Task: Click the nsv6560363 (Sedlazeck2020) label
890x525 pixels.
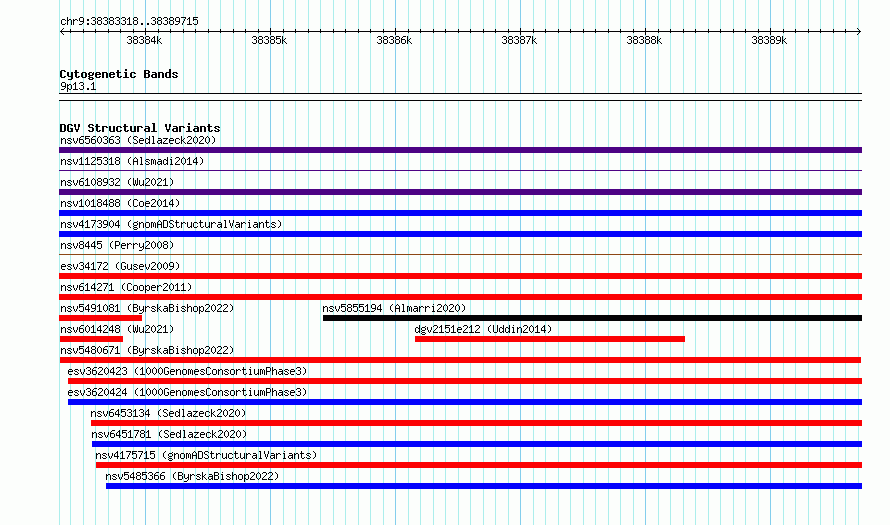Action: 138,140
